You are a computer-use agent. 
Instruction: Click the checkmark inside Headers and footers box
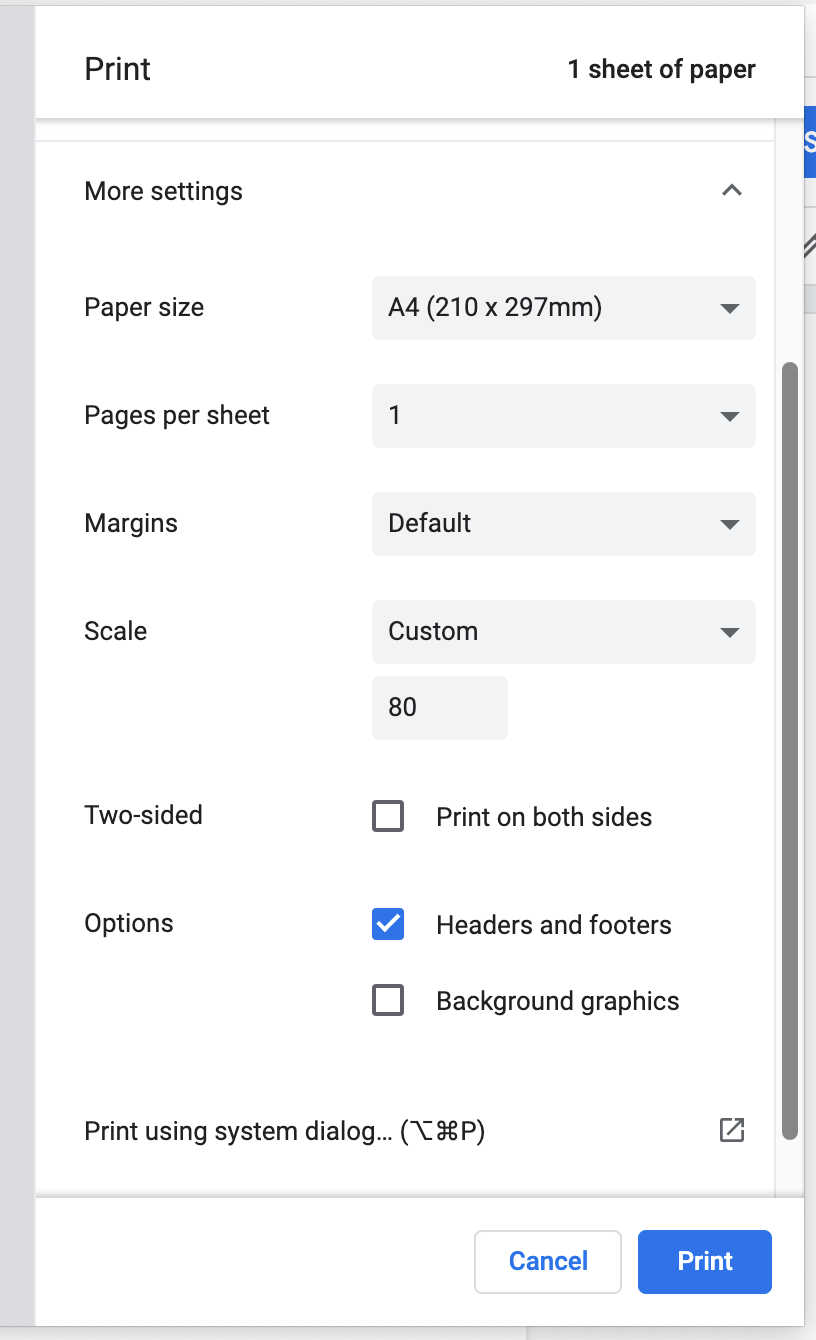(x=388, y=925)
